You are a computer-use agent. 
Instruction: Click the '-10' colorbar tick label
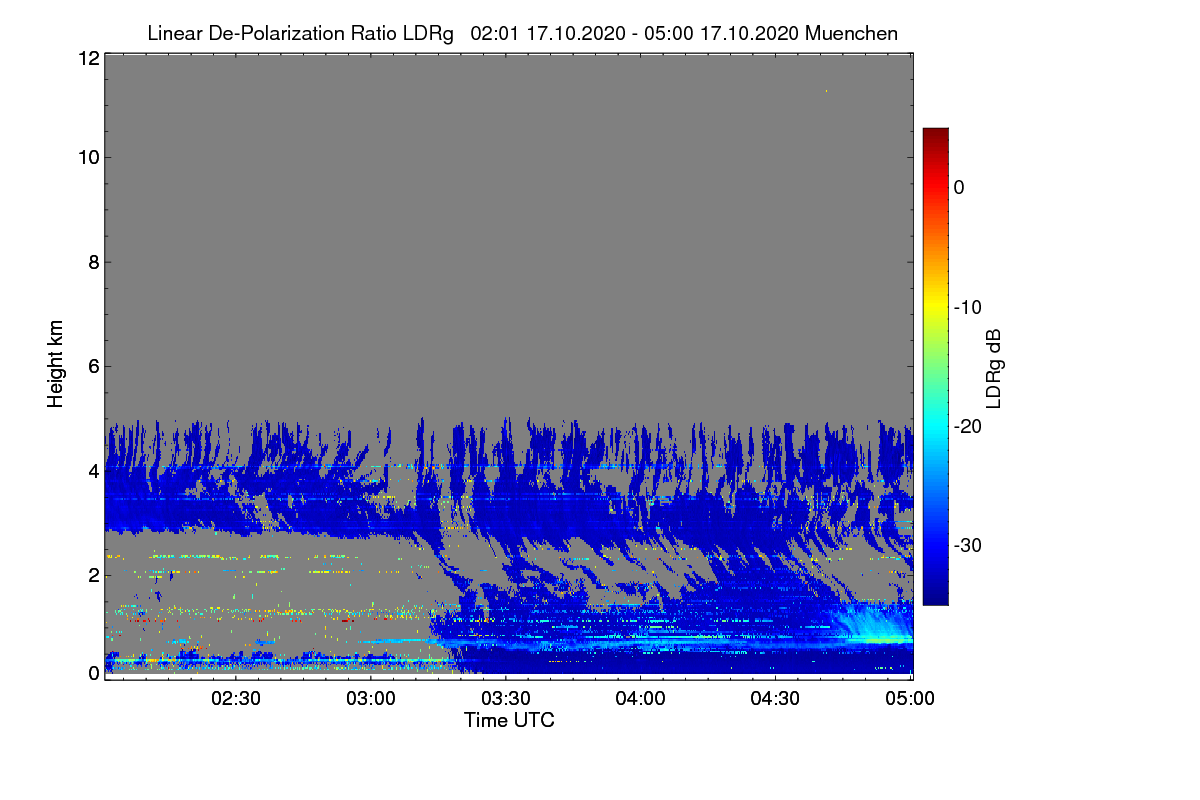point(968,307)
